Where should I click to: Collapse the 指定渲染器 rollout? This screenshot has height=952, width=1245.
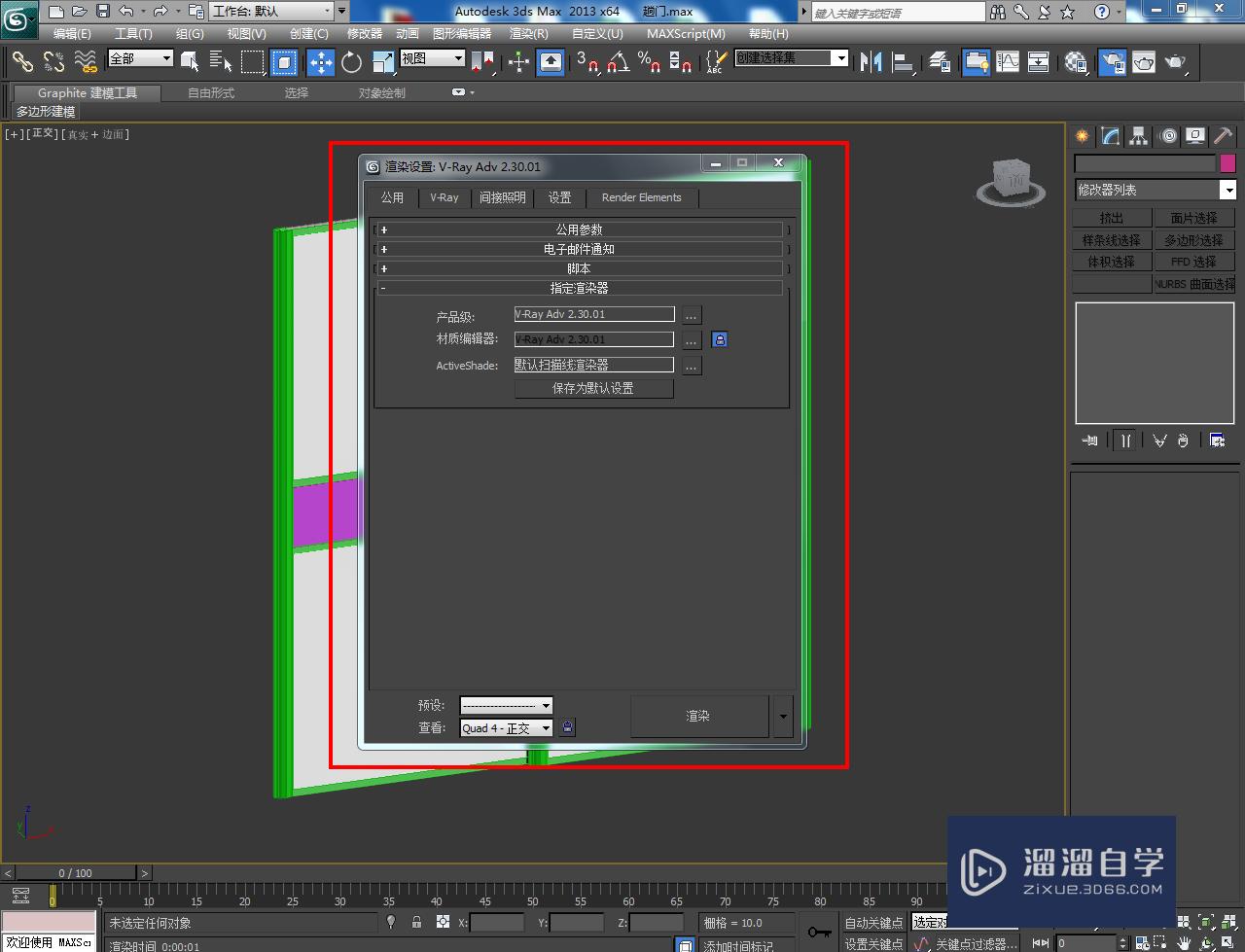tap(579, 288)
